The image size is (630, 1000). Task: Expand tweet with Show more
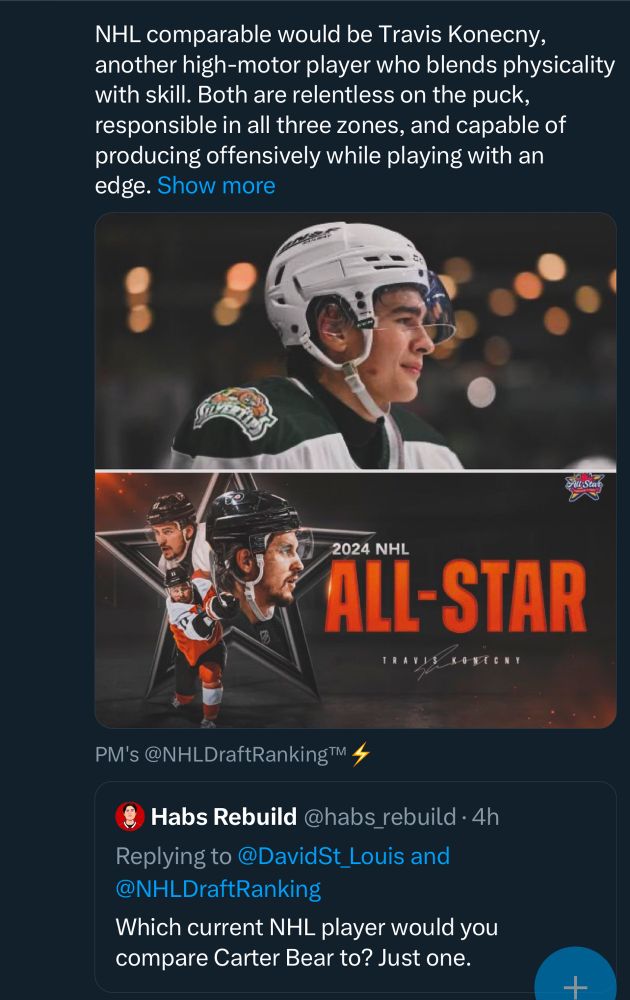216,186
